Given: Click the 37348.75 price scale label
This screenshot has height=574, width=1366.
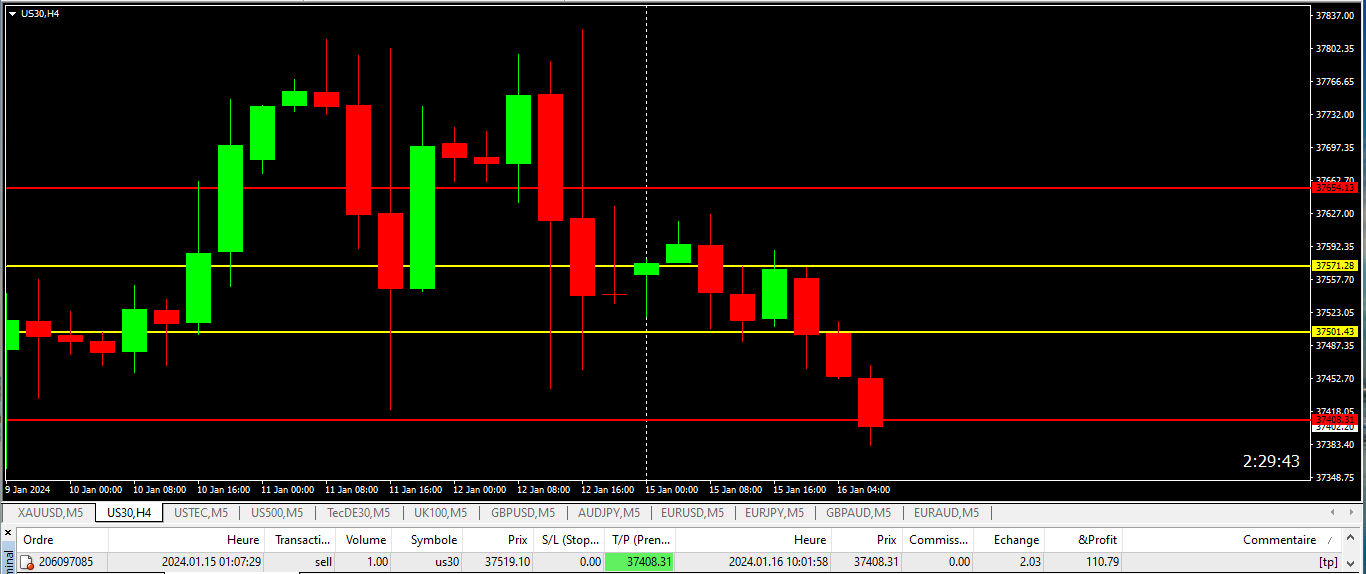Looking at the screenshot, I should tap(1336, 477).
